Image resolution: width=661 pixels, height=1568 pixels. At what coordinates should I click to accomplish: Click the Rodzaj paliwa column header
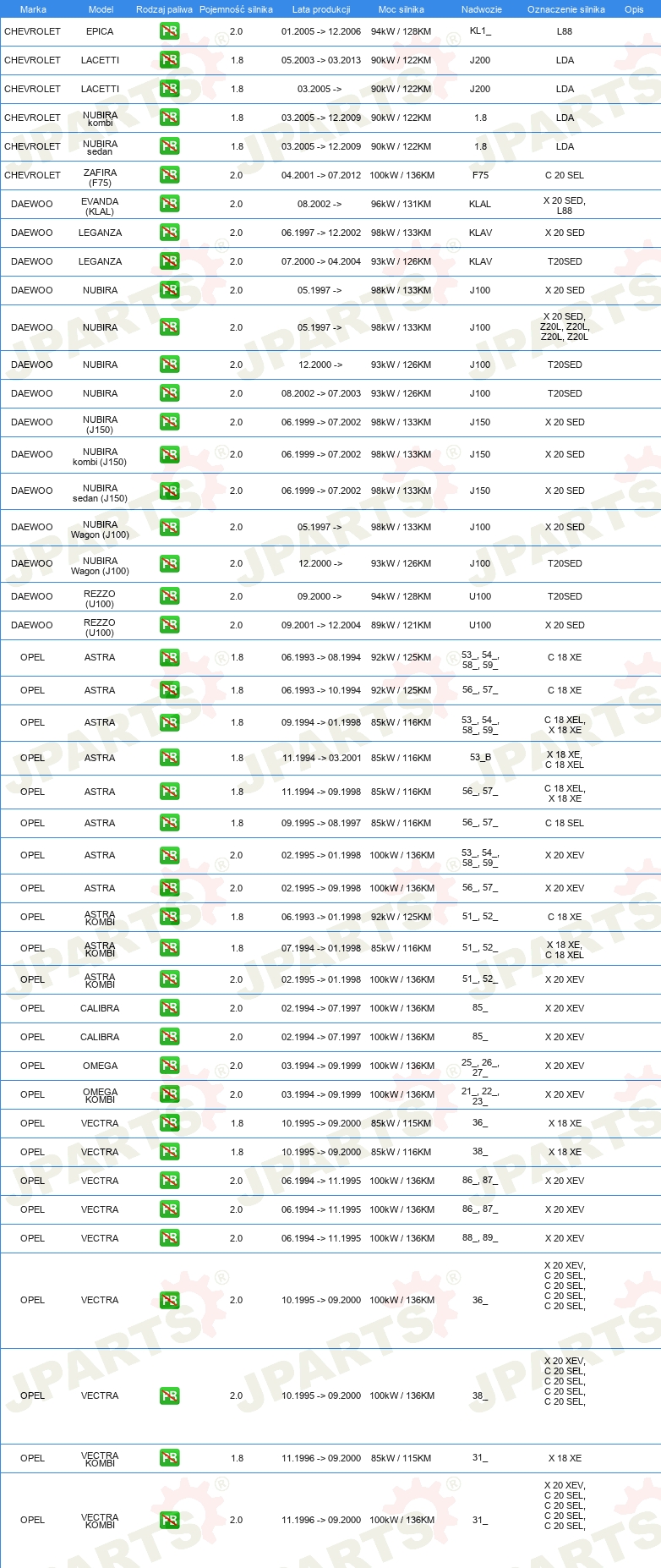point(164,9)
